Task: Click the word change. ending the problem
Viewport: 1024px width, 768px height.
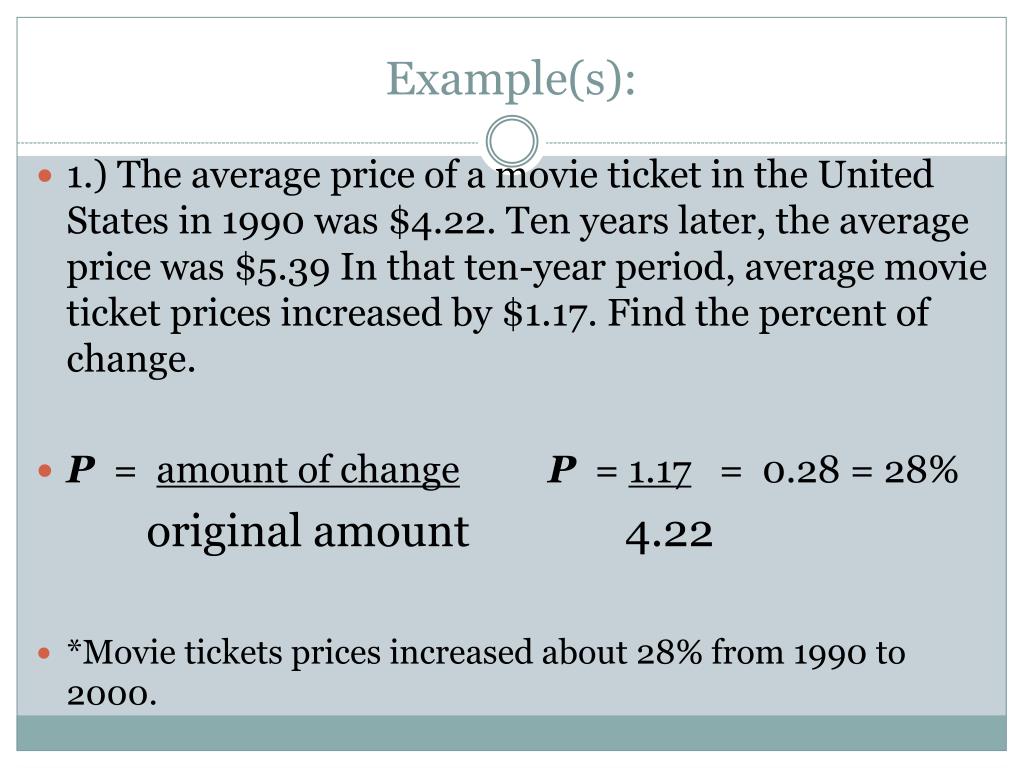Action: [131, 360]
